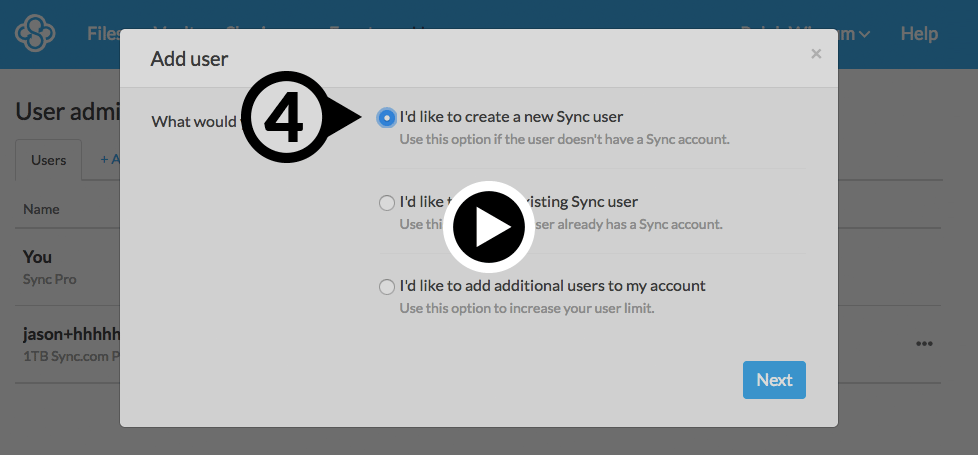Image resolution: width=978 pixels, height=455 pixels.
Task: Choose 'add additional users to my account' radio
Action: pyautogui.click(x=386, y=287)
